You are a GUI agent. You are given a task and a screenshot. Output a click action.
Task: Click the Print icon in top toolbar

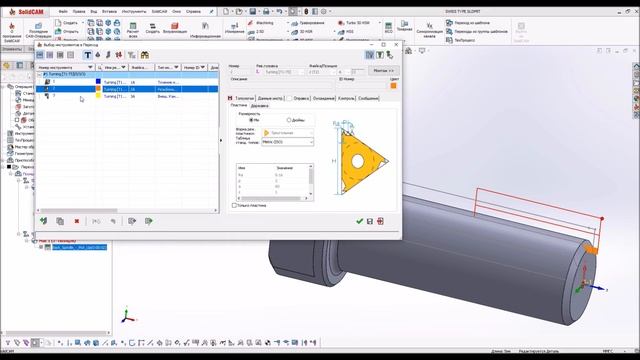pyautogui.click(x=266, y=11)
